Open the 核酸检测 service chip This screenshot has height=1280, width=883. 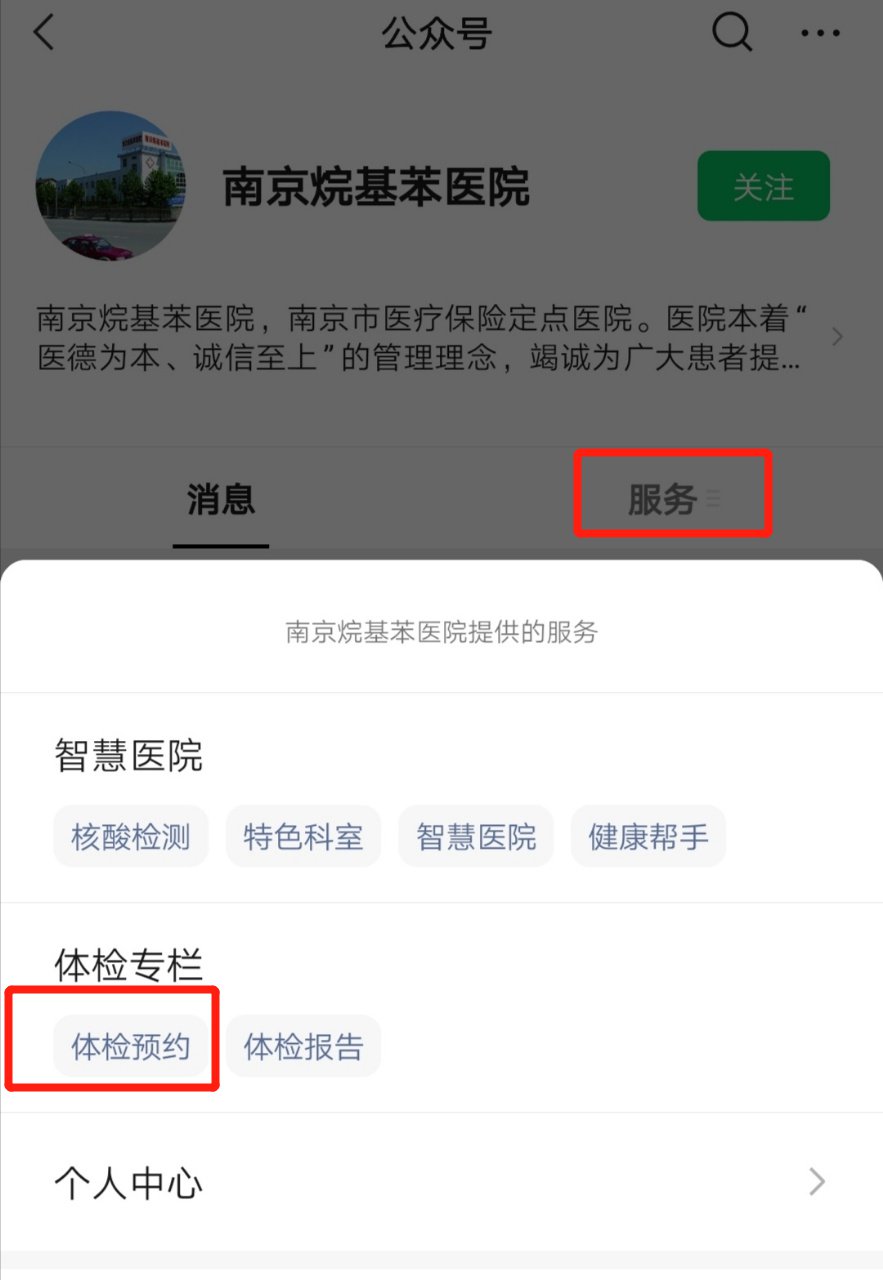coord(131,836)
